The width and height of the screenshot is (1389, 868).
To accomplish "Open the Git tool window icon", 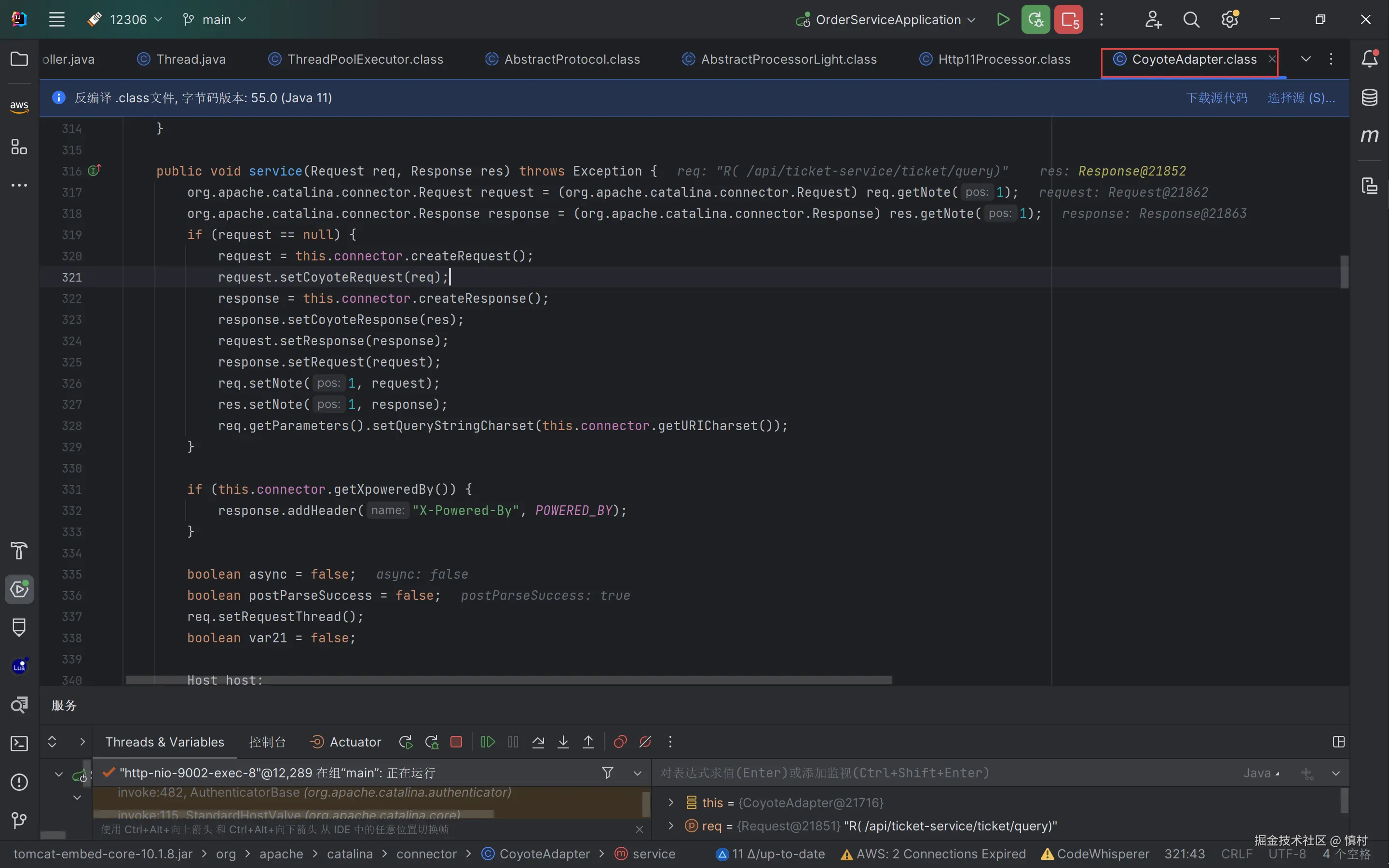I will coord(19,820).
